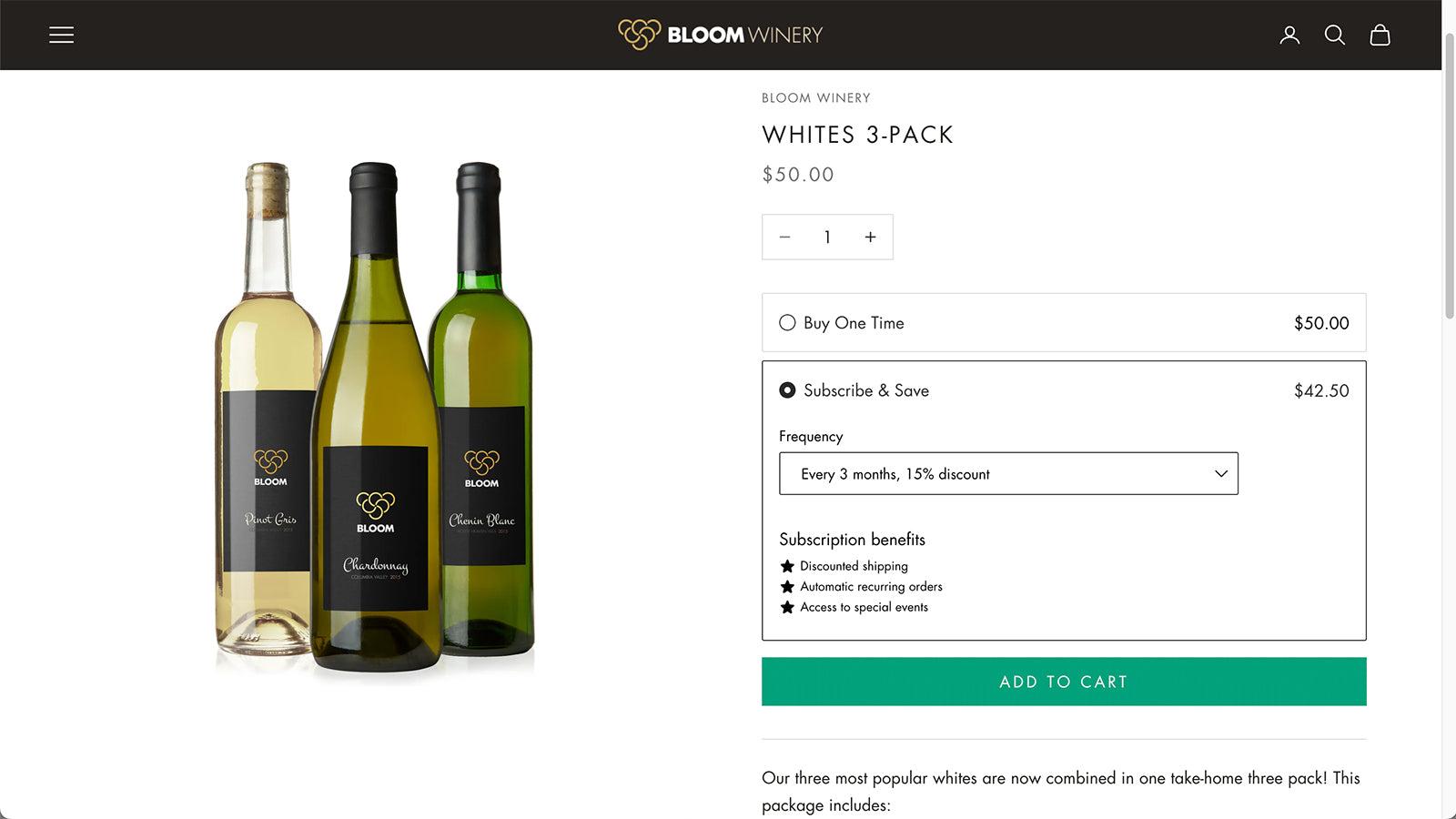Click the minus icon to decrease quantity

tap(784, 237)
